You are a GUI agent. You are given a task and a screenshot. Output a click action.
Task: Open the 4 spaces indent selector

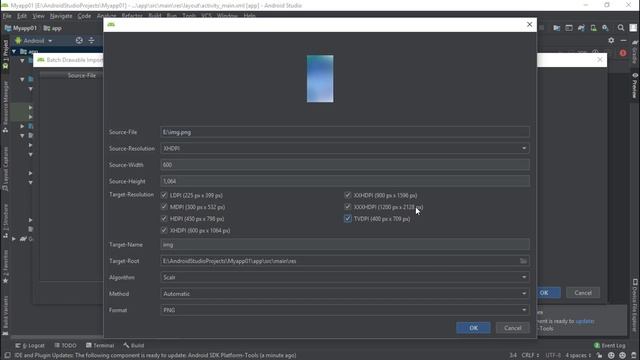[578, 355]
